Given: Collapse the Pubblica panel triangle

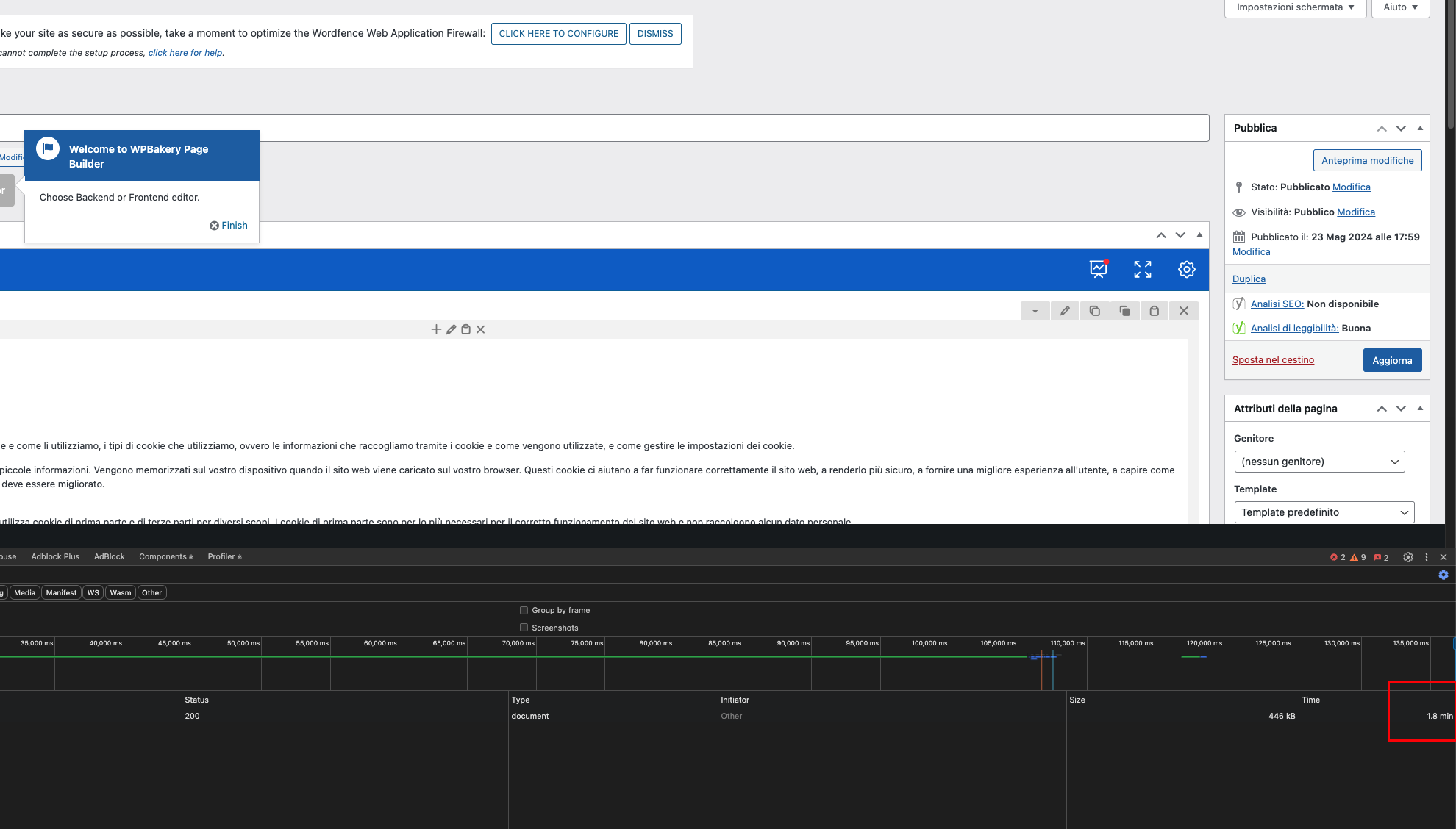Looking at the screenshot, I should coord(1420,128).
